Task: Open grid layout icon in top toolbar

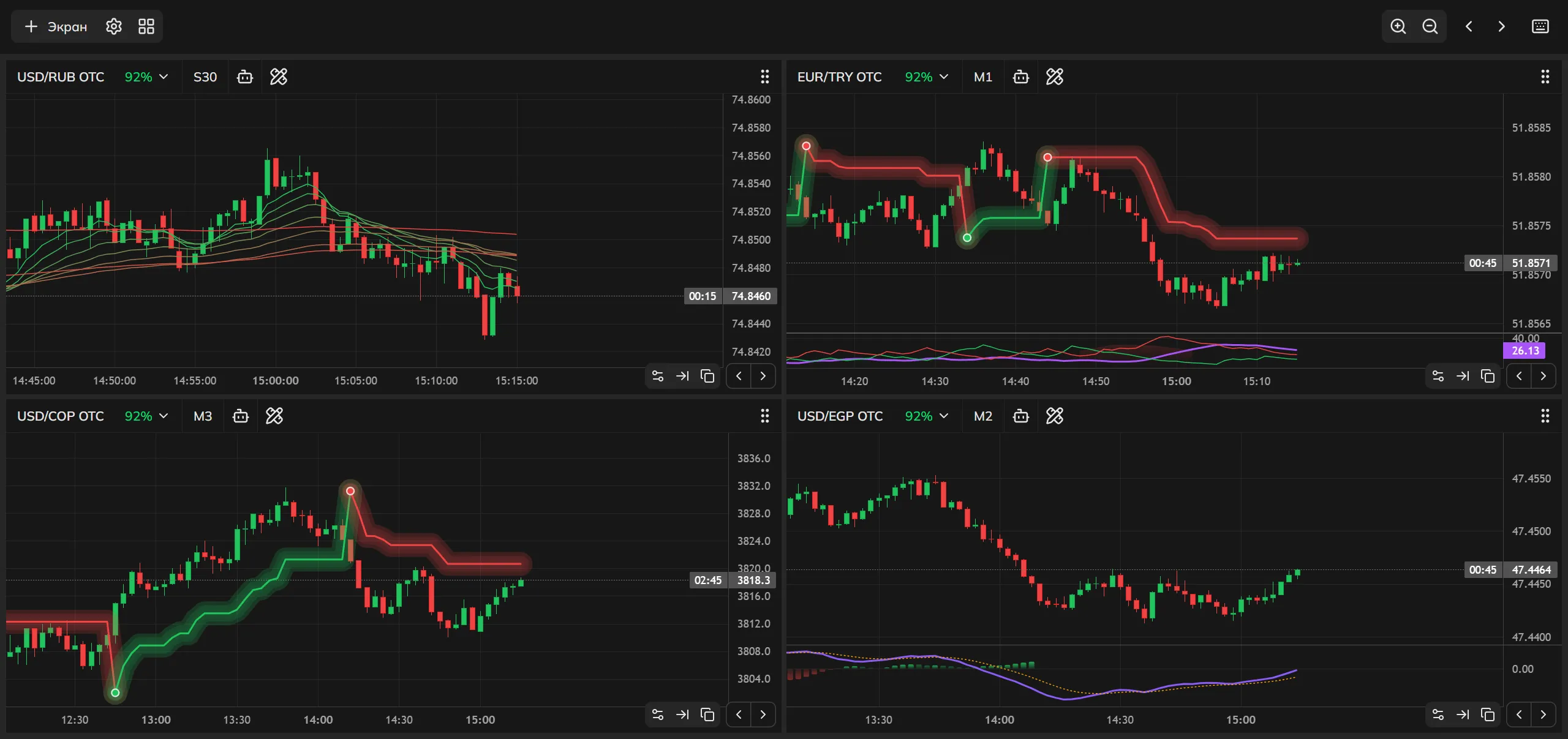Action: [145, 26]
